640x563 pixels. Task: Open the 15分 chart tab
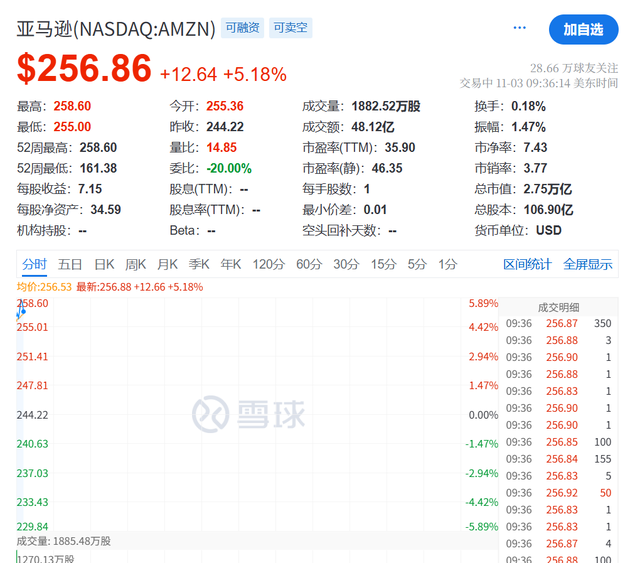pos(383,264)
